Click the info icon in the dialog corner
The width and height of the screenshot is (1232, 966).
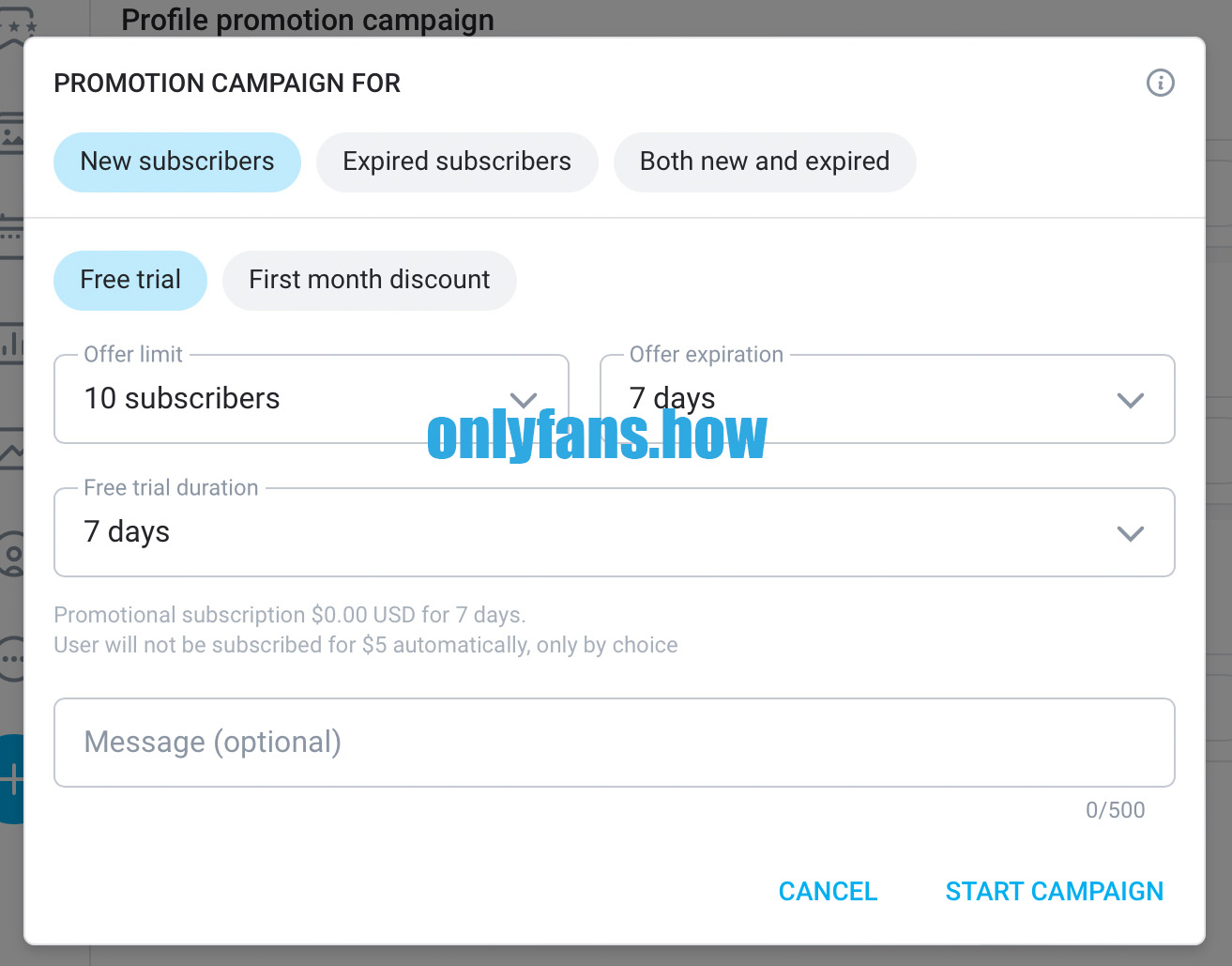1160,83
